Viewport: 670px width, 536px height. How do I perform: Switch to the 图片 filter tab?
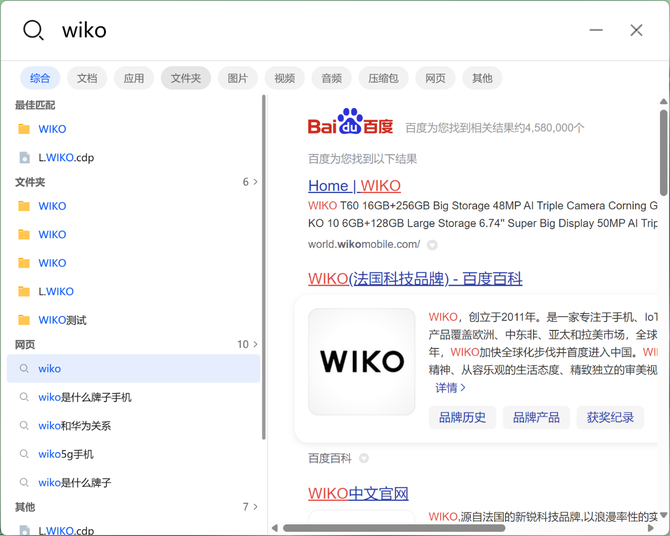tap(237, 78)
